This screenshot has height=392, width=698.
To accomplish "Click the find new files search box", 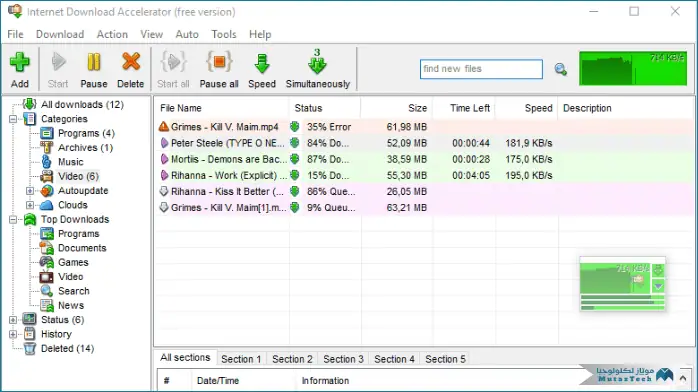I will 481,69.
